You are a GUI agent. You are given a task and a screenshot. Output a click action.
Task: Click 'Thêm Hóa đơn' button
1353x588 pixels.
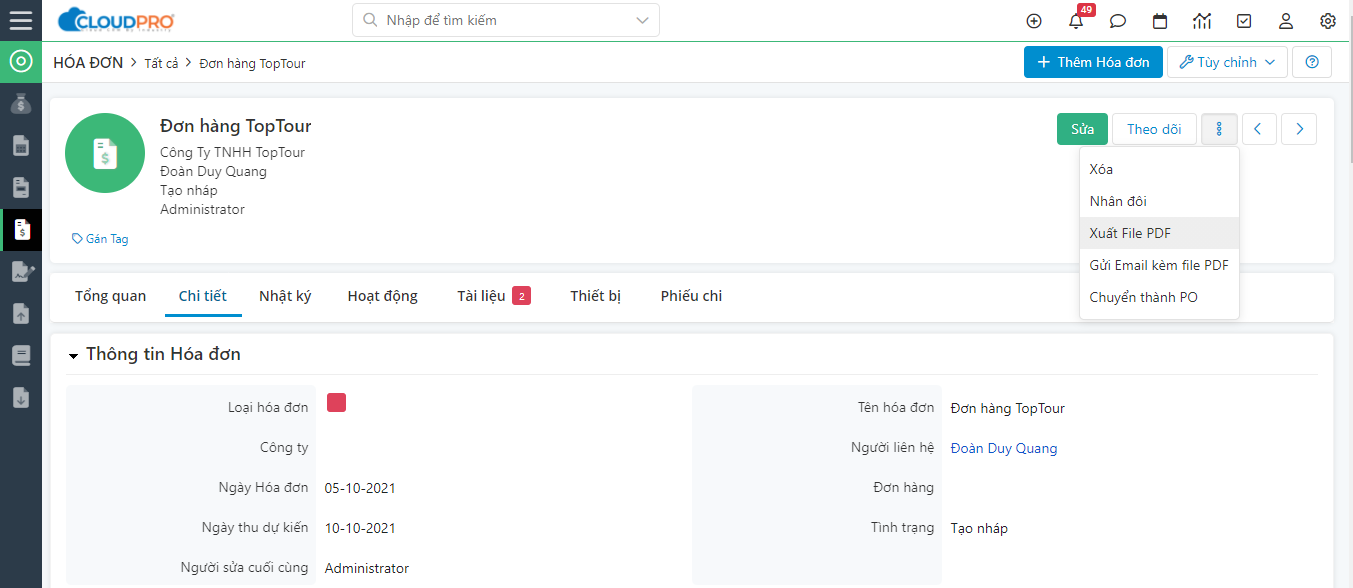click(x=1093, y=62)
